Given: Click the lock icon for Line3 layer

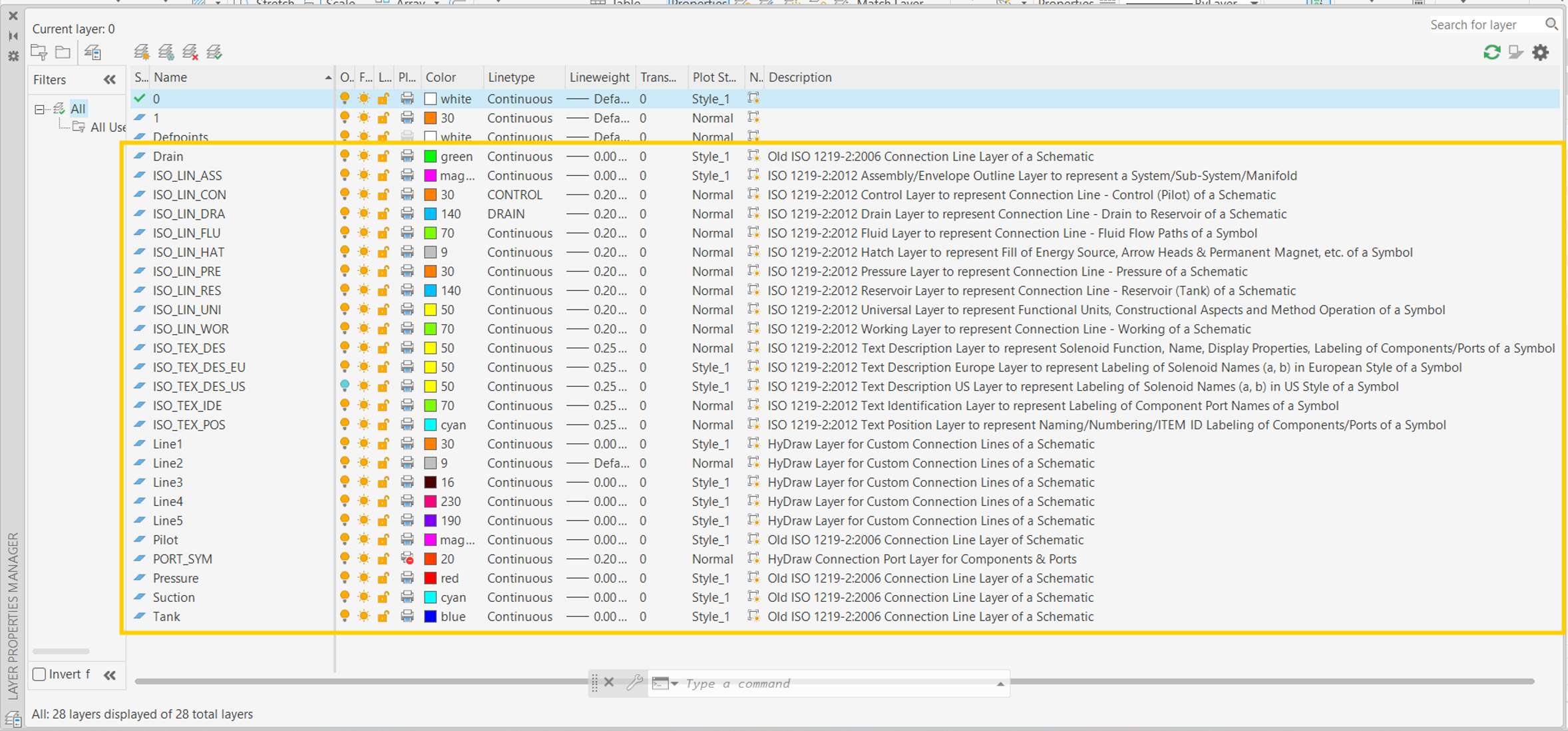Looking at the screenshot, I should click(x=383, y=483).
